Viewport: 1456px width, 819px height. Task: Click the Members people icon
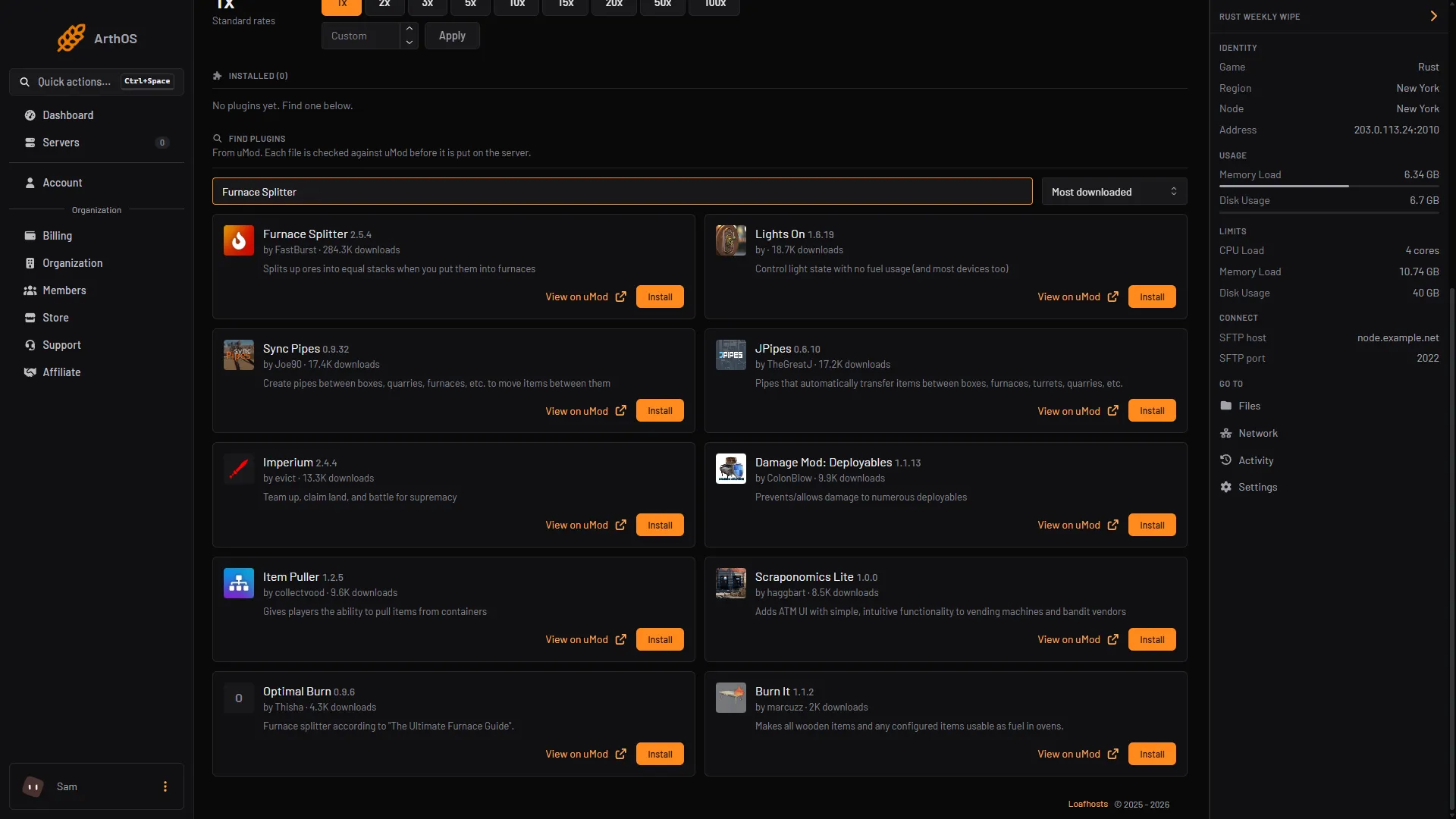[x=30, y=290]
